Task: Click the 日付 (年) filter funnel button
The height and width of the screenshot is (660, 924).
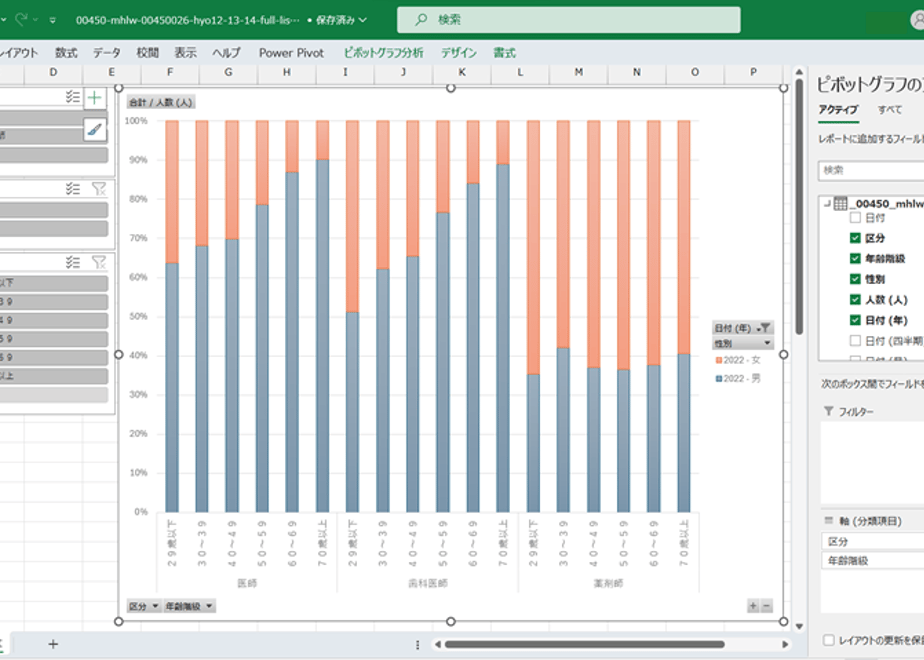Action: (x=764, y=328)
